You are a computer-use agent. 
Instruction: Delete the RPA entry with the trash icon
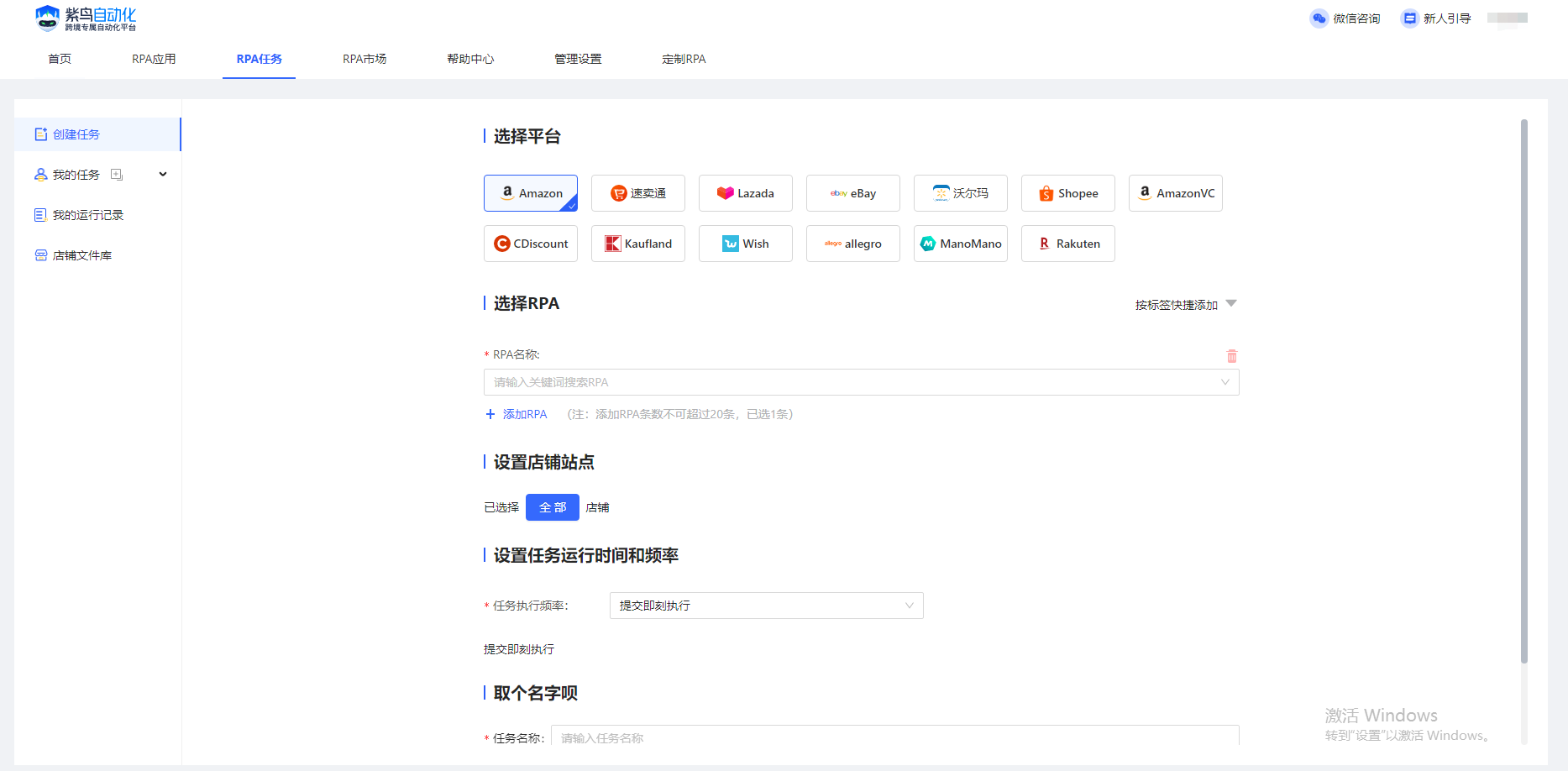pyautogui.click(x=1232, y=356)
